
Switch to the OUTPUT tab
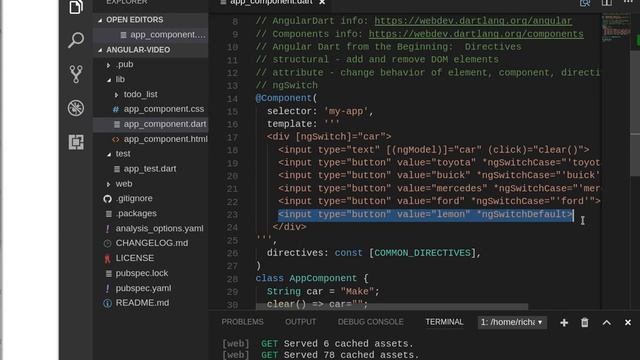[300, 322]
